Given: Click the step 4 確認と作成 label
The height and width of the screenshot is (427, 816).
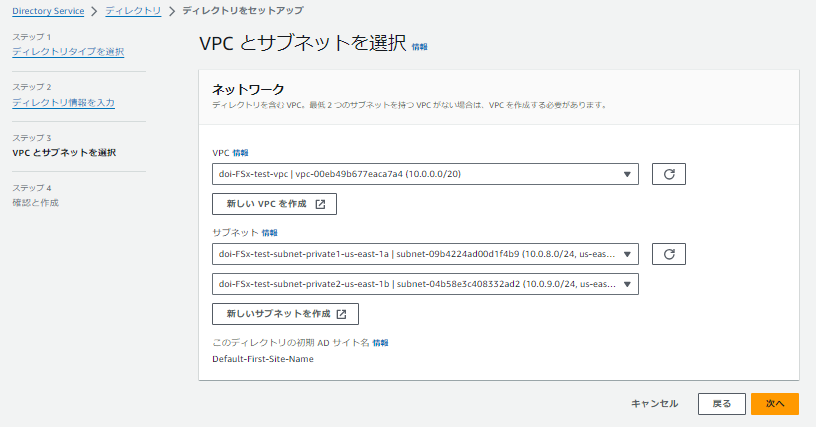Looking at the screenshot, I should point(35,203).
